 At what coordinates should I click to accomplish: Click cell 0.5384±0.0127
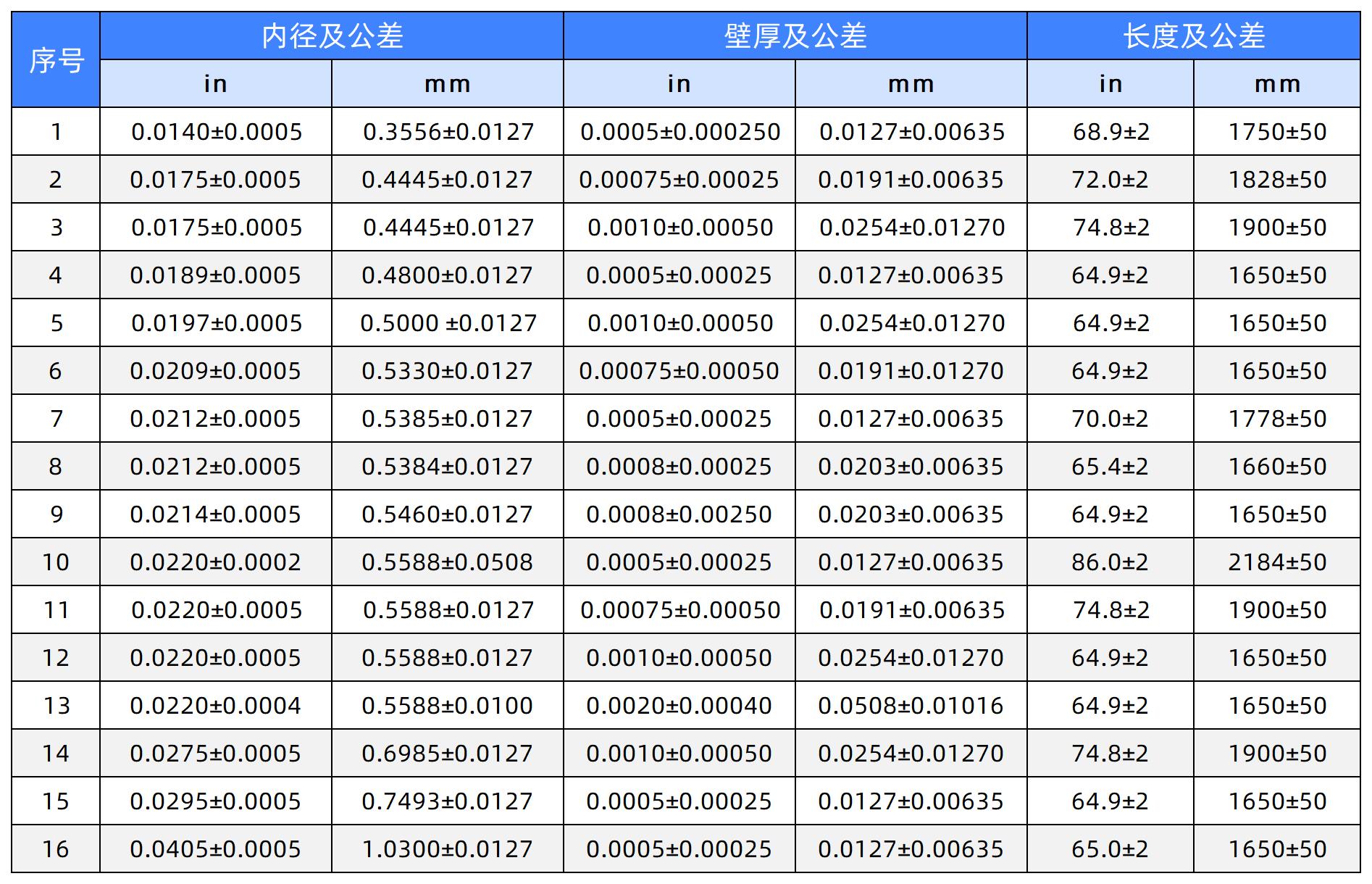[448, 466]
